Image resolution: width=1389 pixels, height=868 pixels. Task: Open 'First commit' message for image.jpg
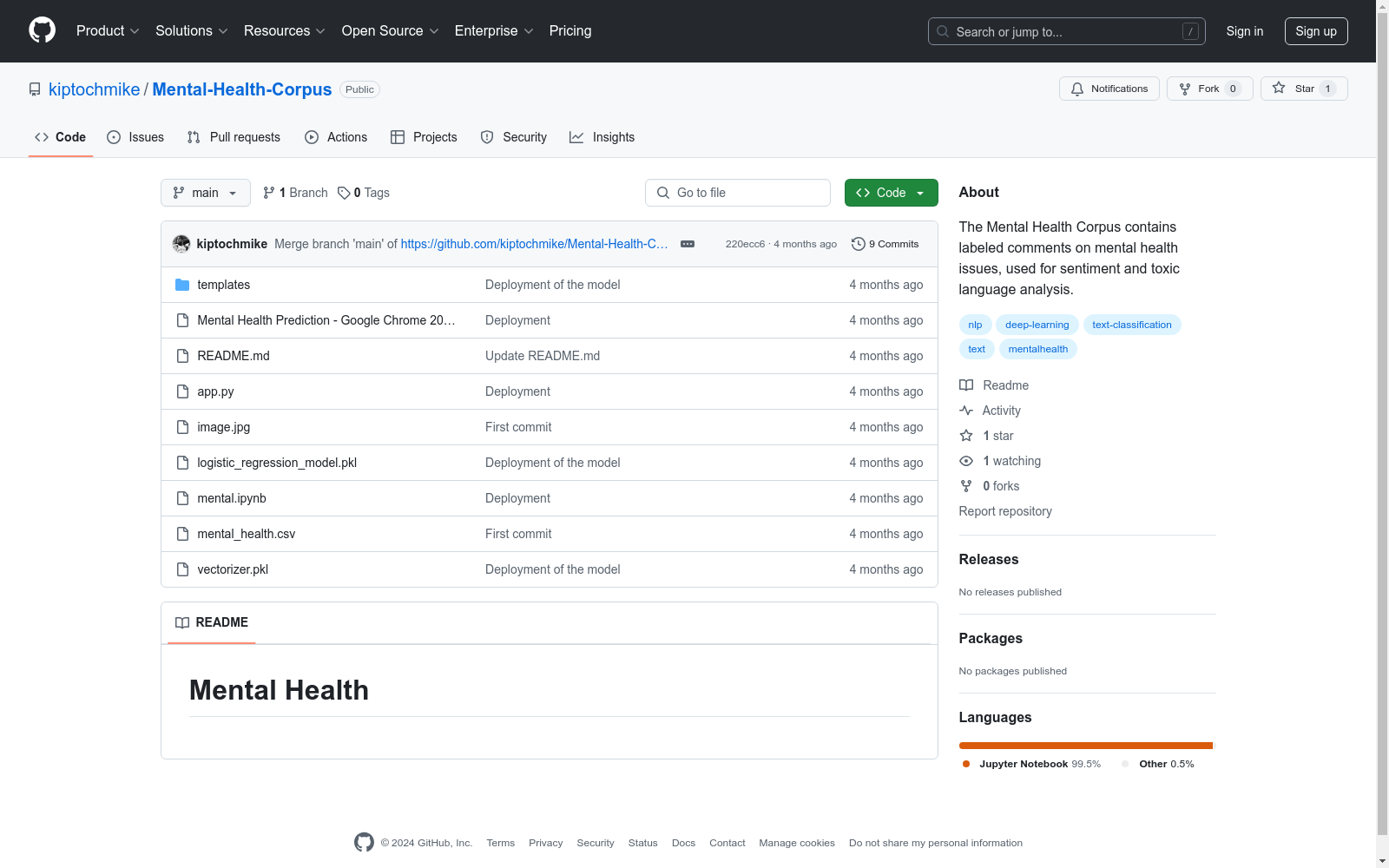pos(518,427)
